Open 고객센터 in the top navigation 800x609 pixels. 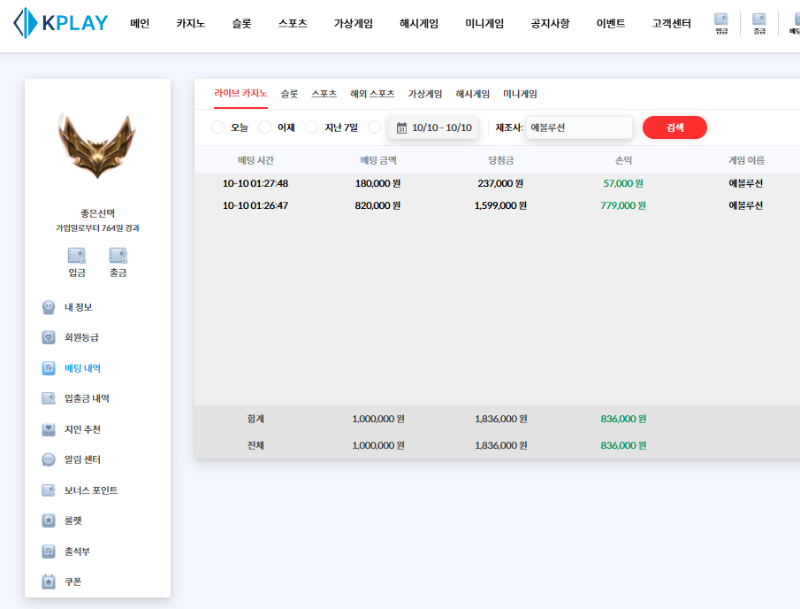tap(671, 24)
